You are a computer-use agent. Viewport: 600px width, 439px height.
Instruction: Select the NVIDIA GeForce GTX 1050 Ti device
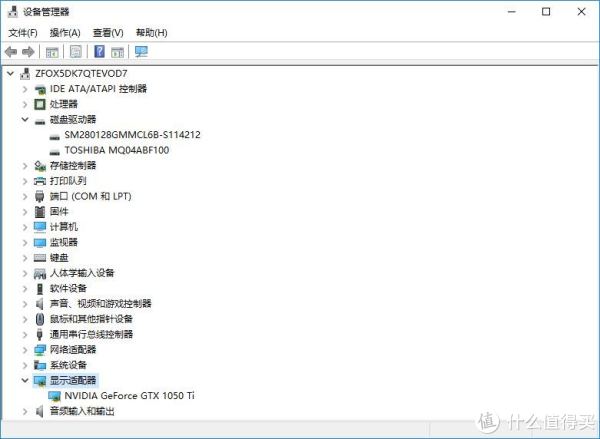(x=129, y=396)
